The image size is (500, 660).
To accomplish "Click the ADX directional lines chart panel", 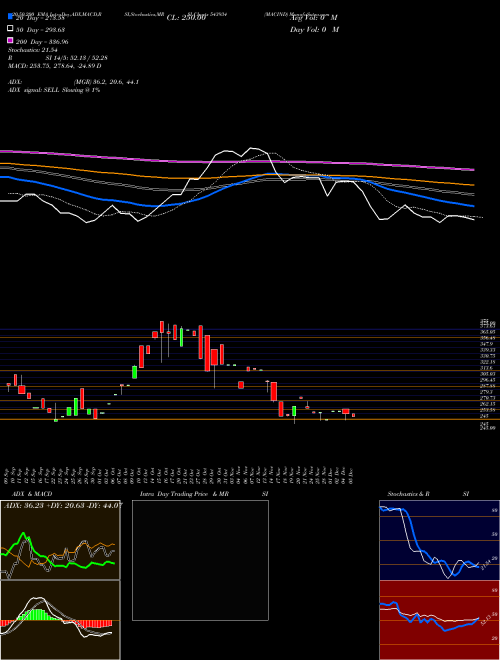I will (x=60, y=540).
